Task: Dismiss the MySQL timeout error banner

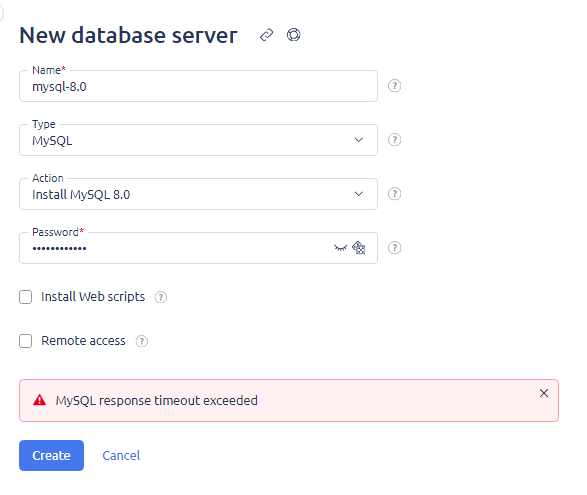Action: pos(544,393)
